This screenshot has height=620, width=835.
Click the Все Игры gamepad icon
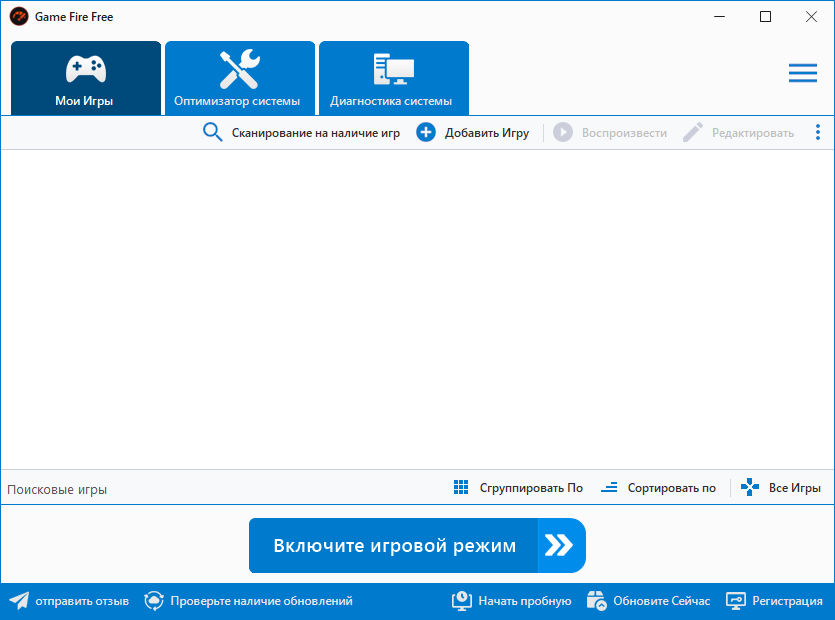750,487
